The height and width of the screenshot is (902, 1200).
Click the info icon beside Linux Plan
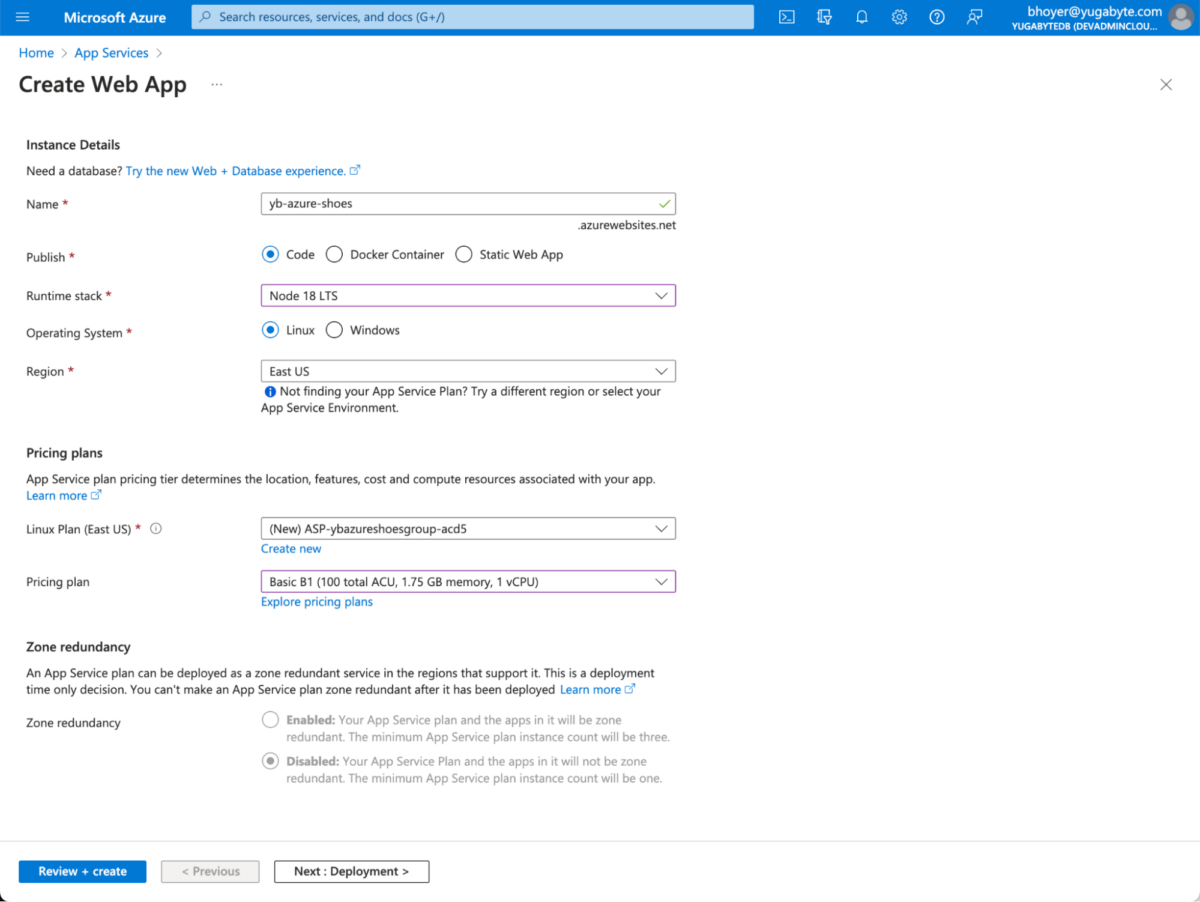pyautogui.click(x=156, y=528)
